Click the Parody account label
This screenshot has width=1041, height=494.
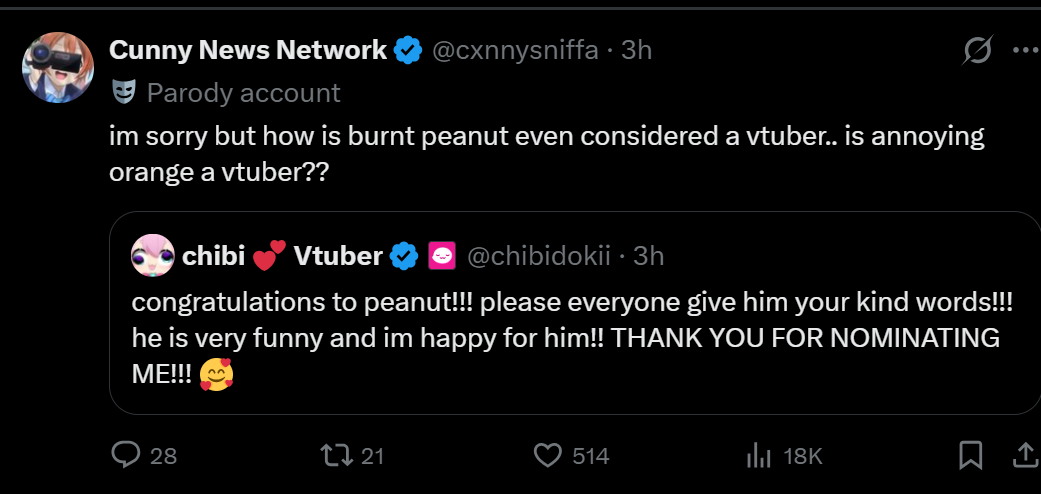243,93
